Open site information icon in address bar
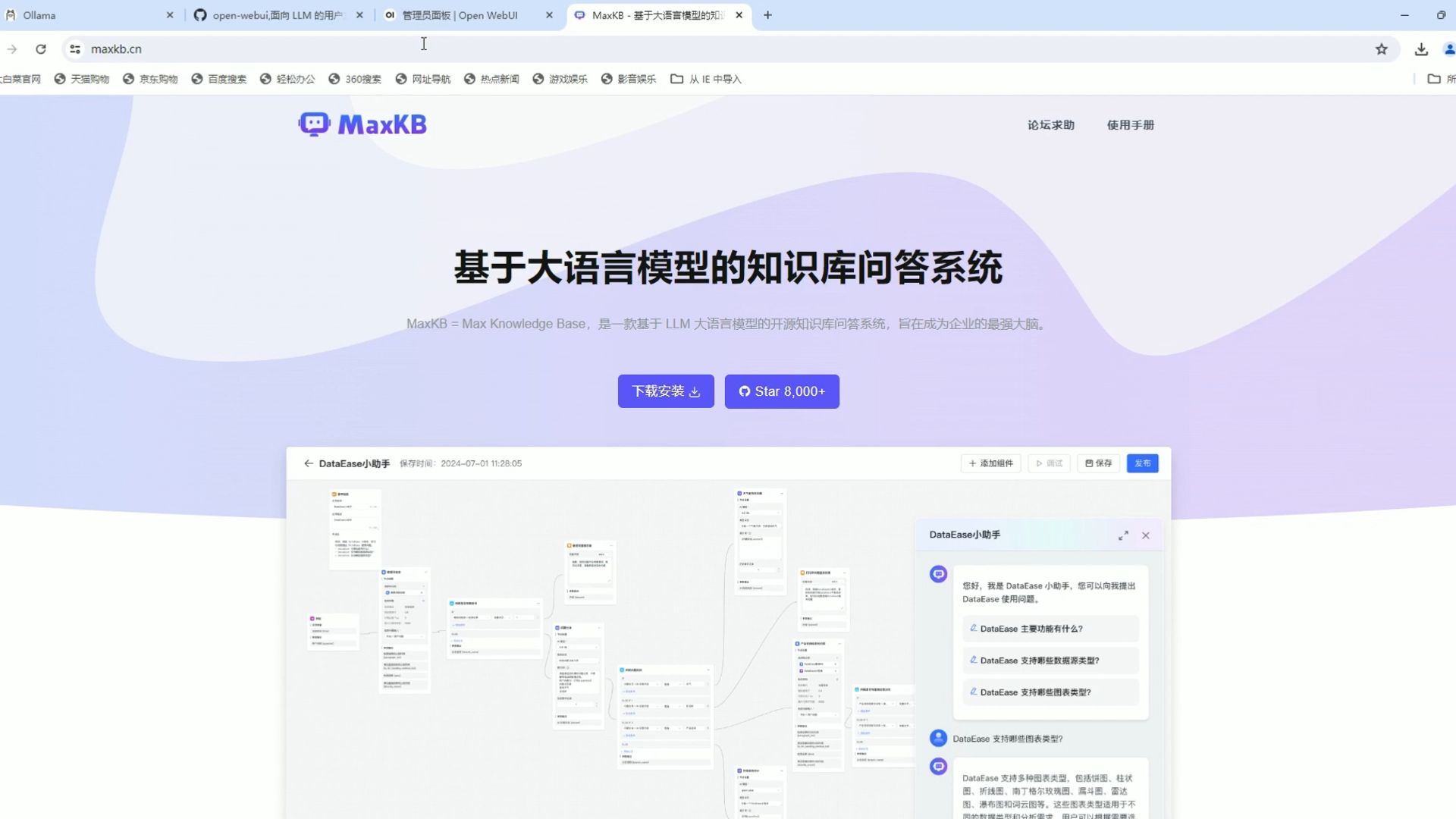This screenshot has width=1456, height=819. [x=75, y=49]
